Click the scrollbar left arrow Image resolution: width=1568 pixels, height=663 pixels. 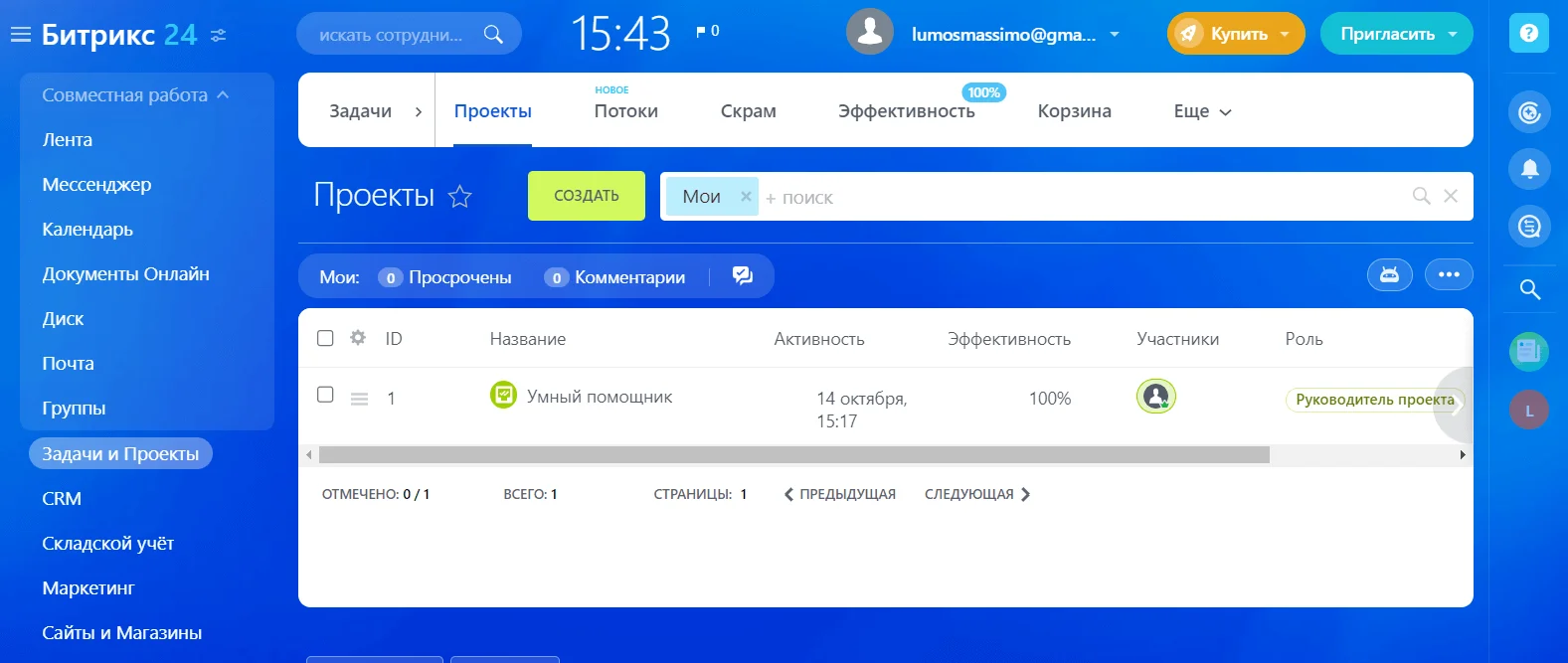[x=309, y=455]
